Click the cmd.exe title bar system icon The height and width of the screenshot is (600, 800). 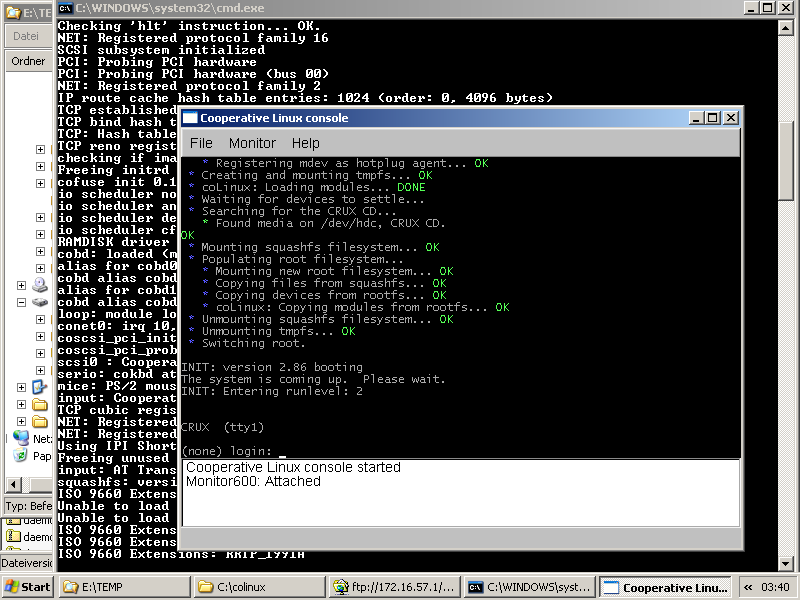(65, 8)
